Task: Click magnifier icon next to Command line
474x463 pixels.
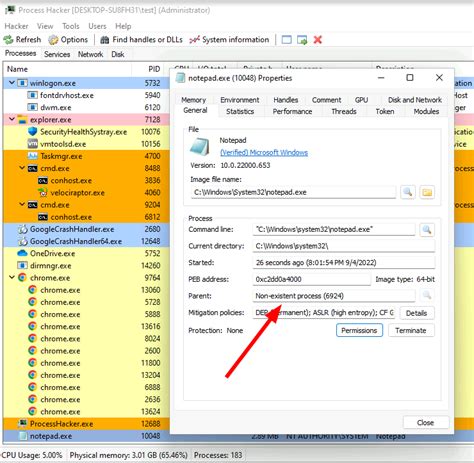Action: [427, 229]
